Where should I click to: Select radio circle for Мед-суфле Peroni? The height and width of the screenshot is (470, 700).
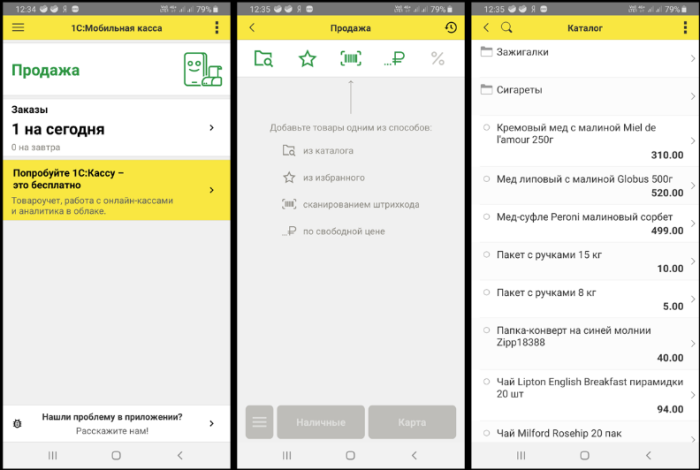486,216
